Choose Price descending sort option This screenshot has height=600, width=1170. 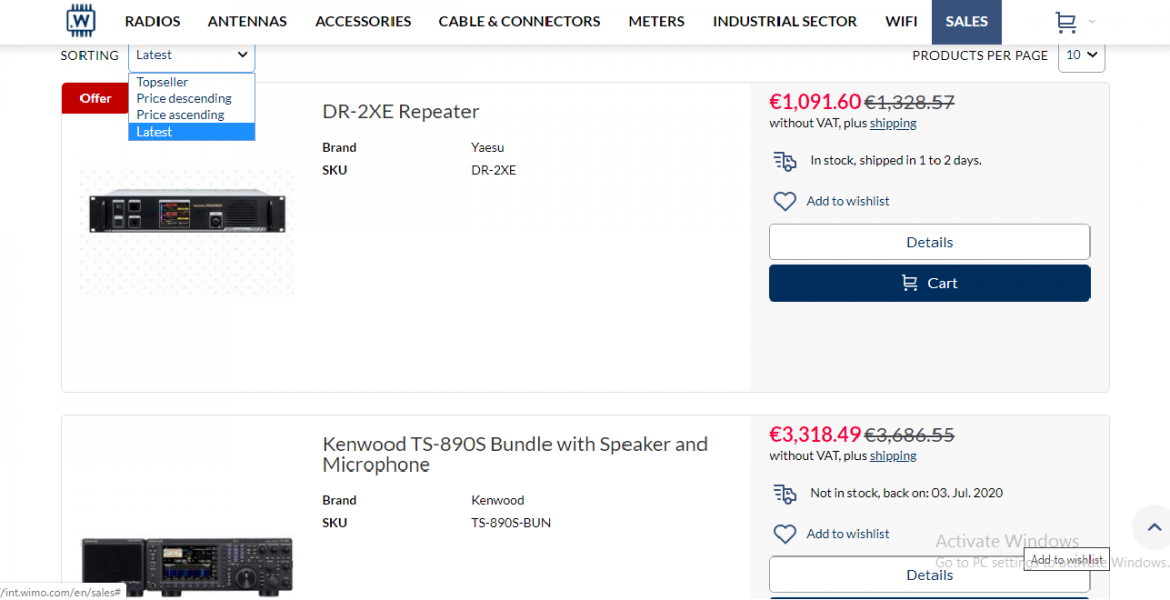point(184,98)
